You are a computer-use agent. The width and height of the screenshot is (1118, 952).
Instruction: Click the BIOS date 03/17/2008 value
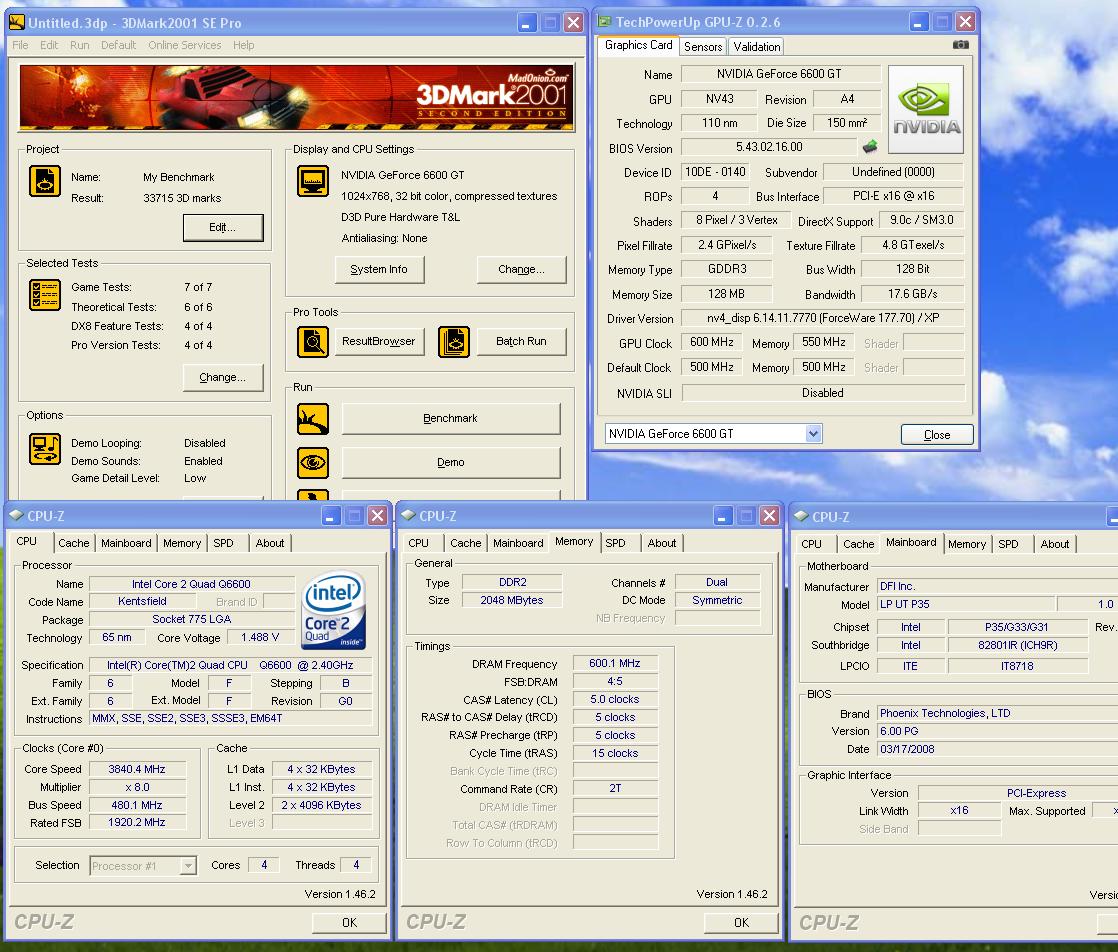pyautogui.click(x=907, y=749)
